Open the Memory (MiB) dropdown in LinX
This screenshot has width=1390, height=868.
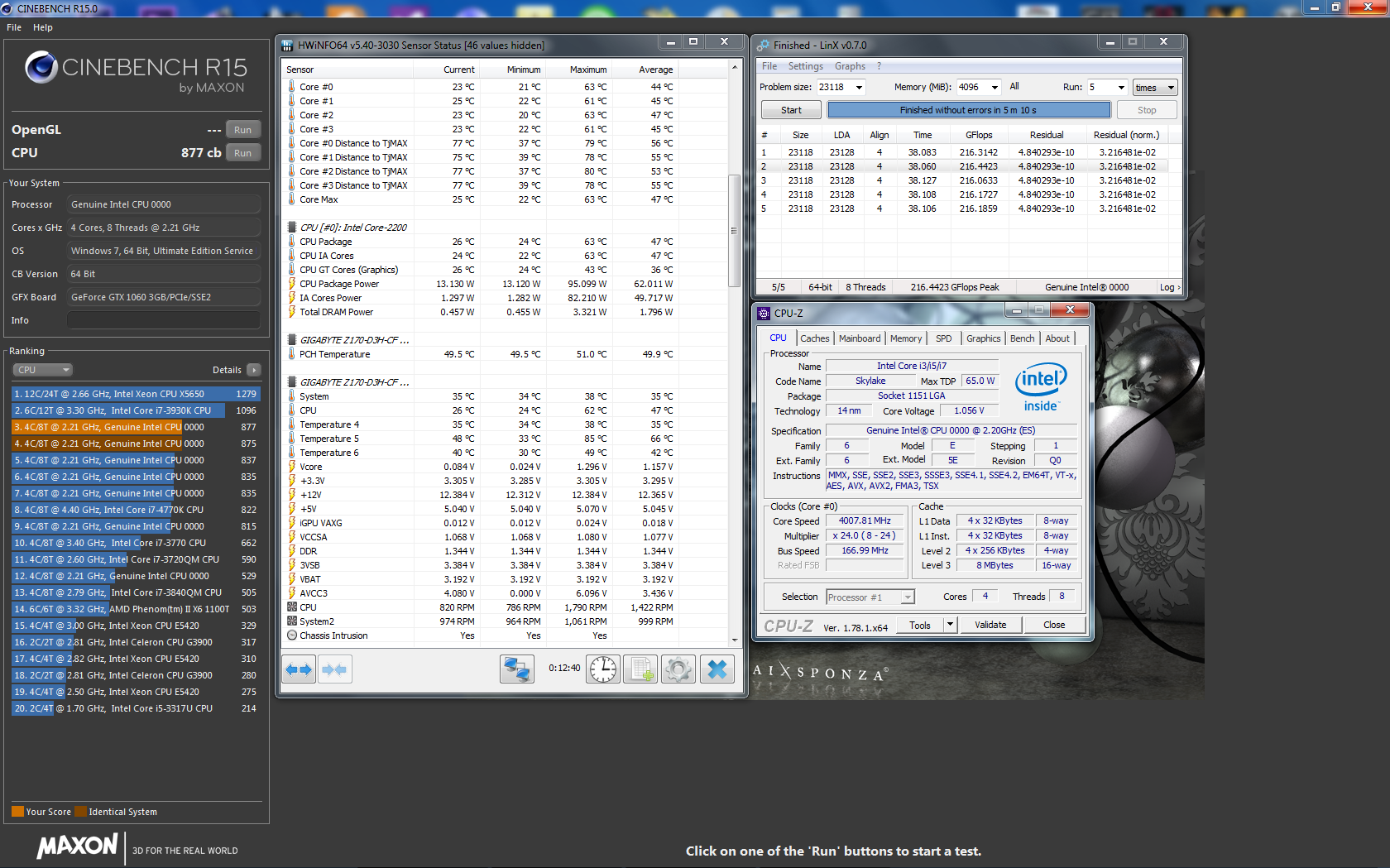pyautogui.click(x=995, y=88)
